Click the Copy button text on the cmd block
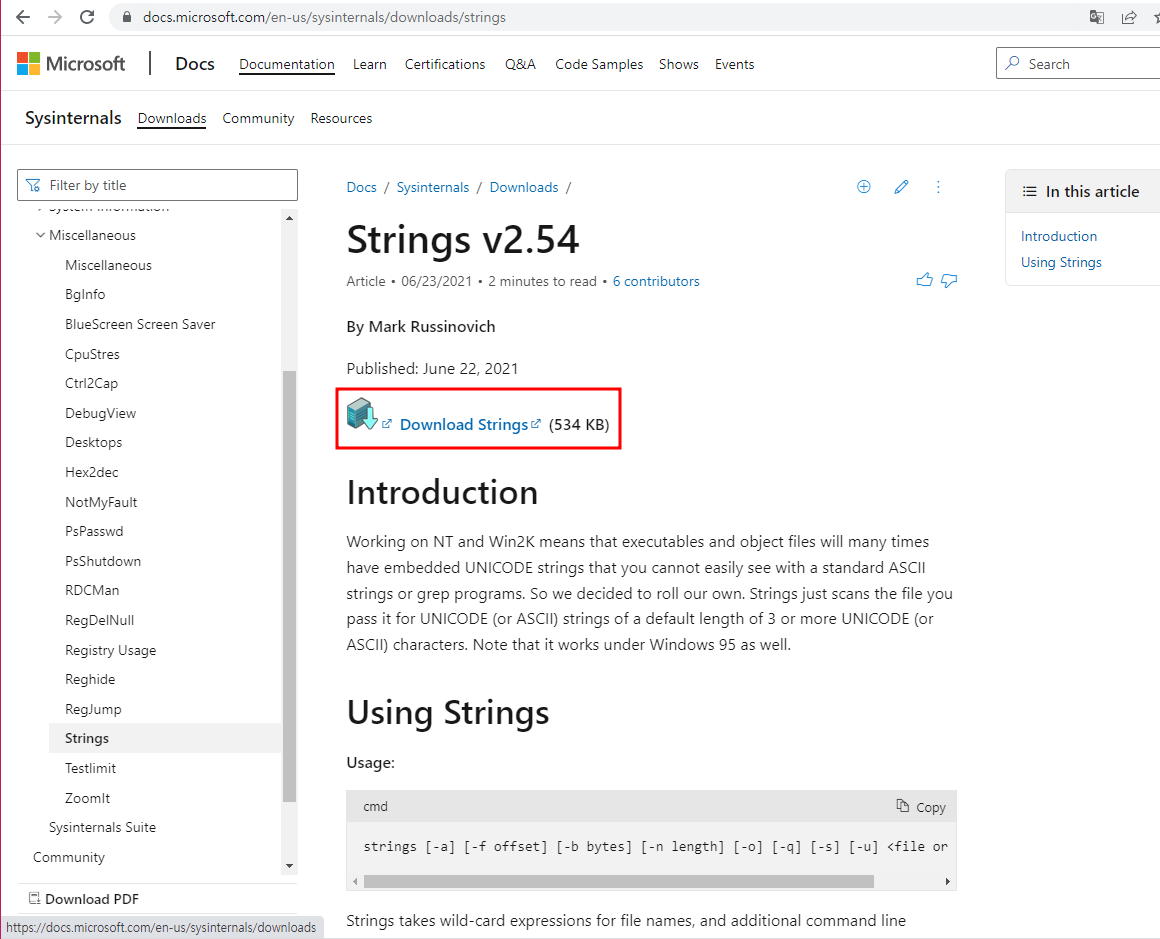Screen dimensions: 1160x939 (931, 807)
